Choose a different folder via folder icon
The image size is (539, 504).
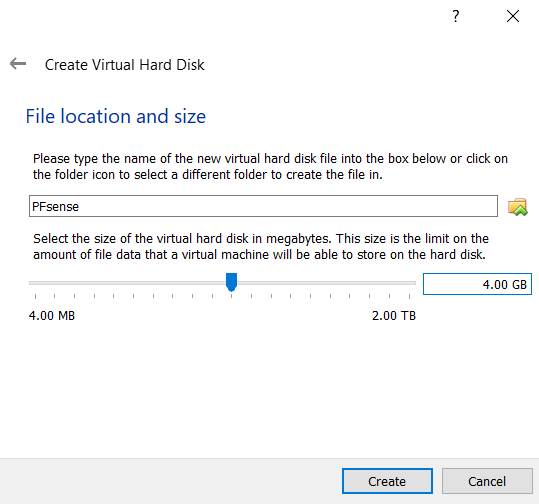(x=518, y=207)
